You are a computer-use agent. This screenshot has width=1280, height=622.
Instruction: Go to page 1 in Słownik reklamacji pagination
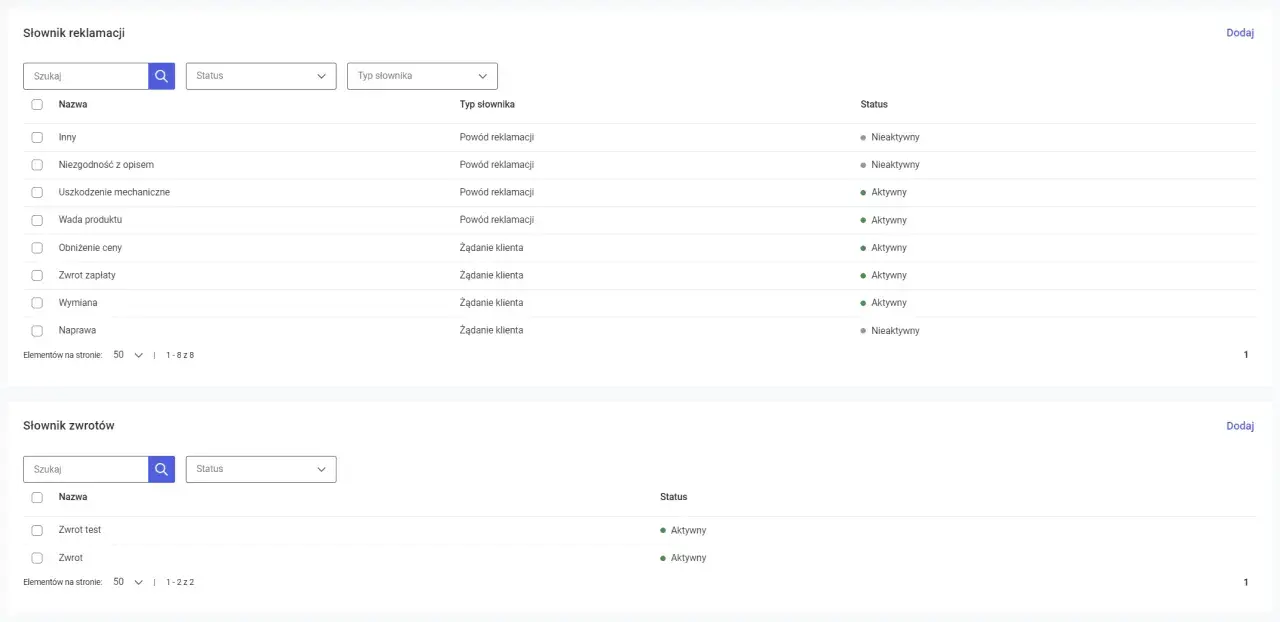(1246, 355)
